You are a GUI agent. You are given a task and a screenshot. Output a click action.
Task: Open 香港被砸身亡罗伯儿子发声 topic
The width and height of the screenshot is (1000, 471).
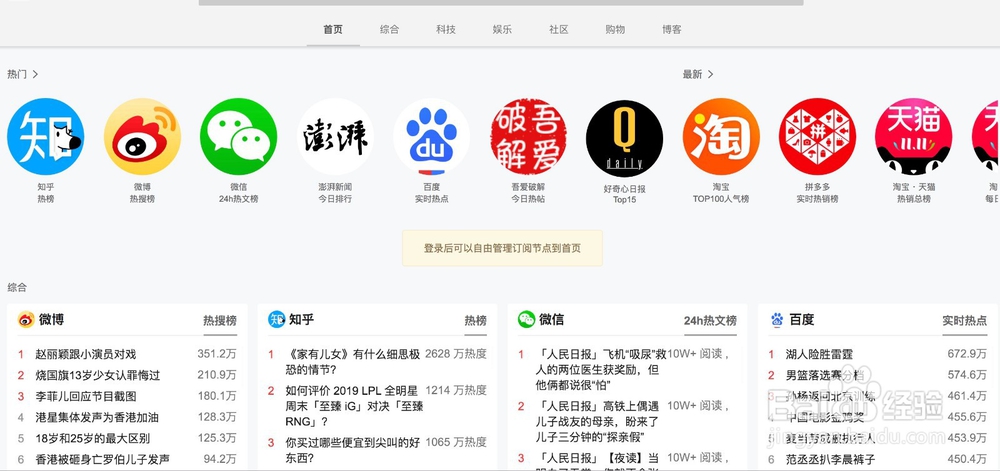point(103,460)
